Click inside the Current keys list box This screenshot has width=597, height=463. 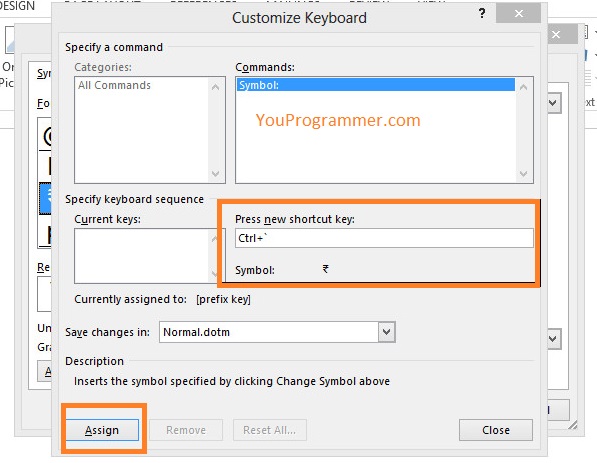pos(142,256)
